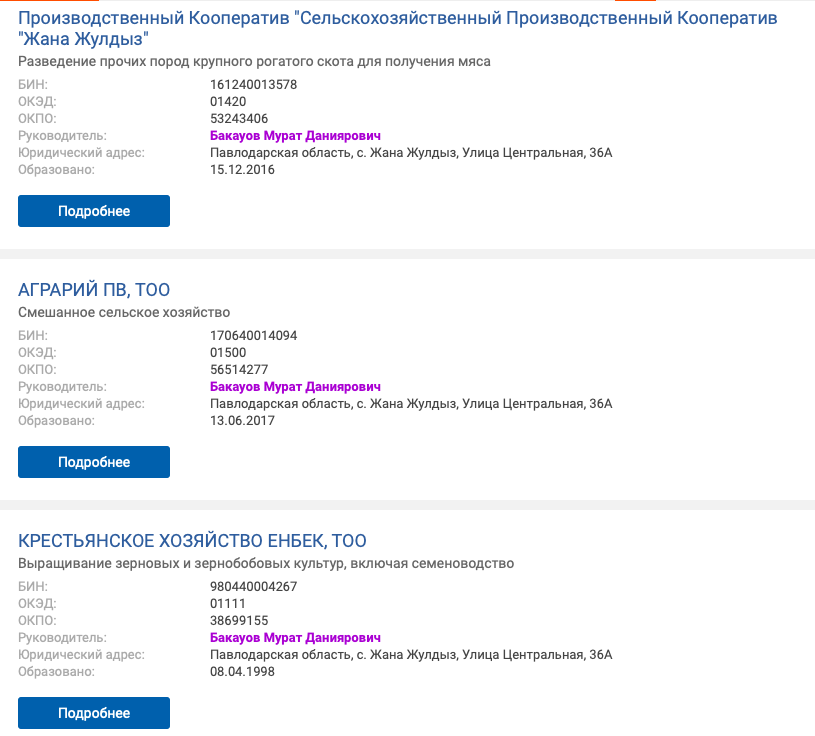Click the founding date 13.06.2017
Image resolution: width=815 pixels, height=736 pixels.
242,421
